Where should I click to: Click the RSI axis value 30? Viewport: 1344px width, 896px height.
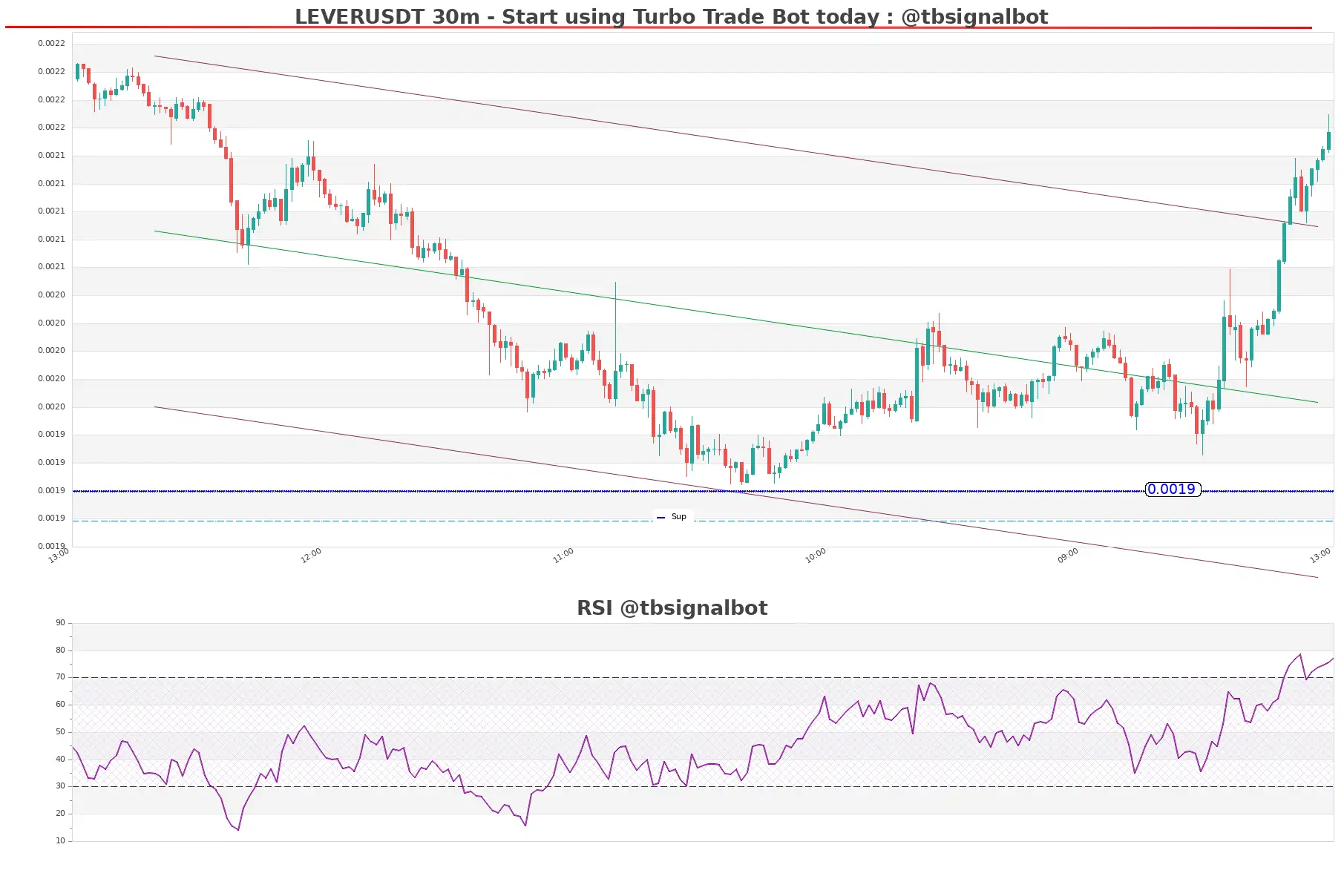coord(60,786)
